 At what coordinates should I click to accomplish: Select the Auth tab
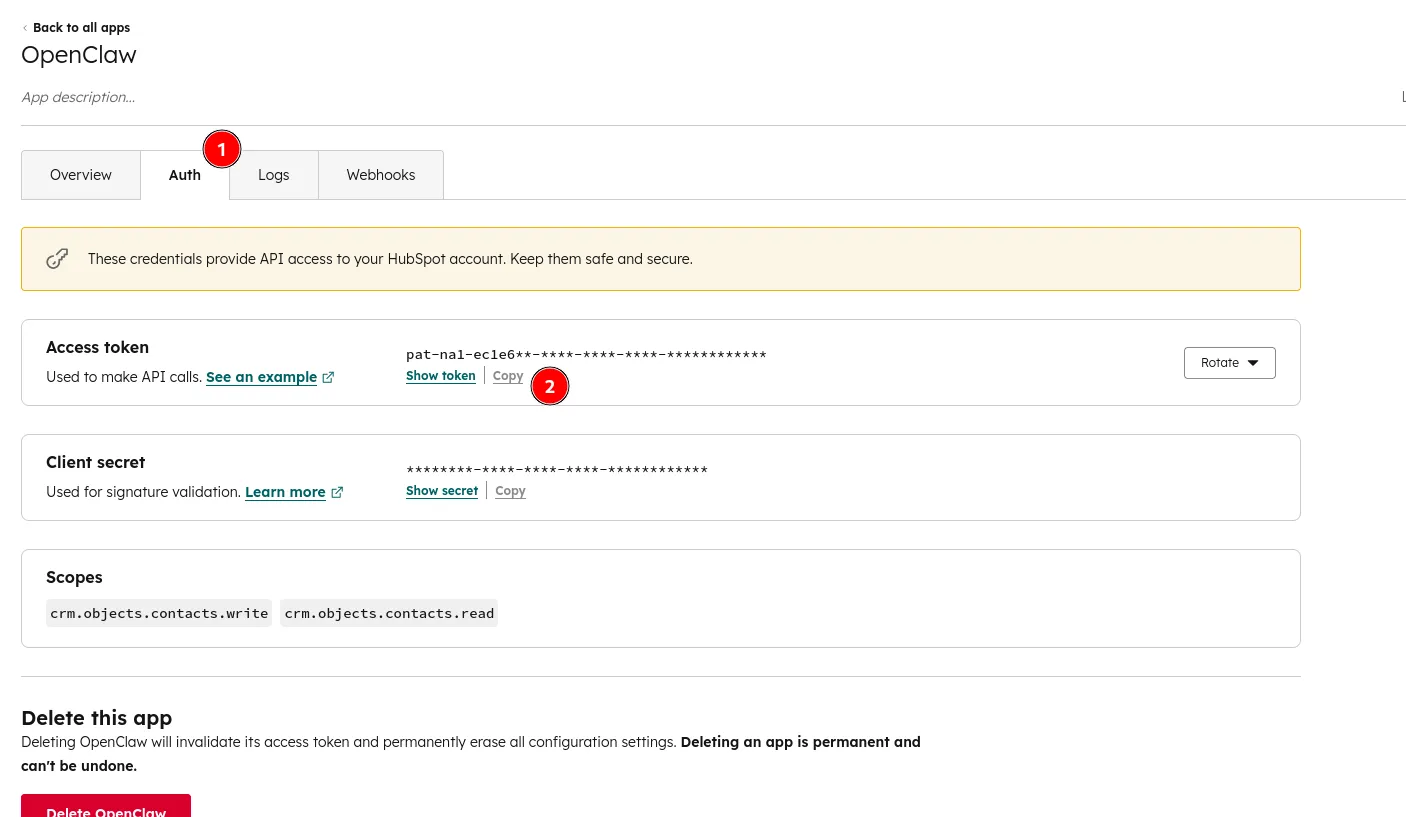point(185,175)
